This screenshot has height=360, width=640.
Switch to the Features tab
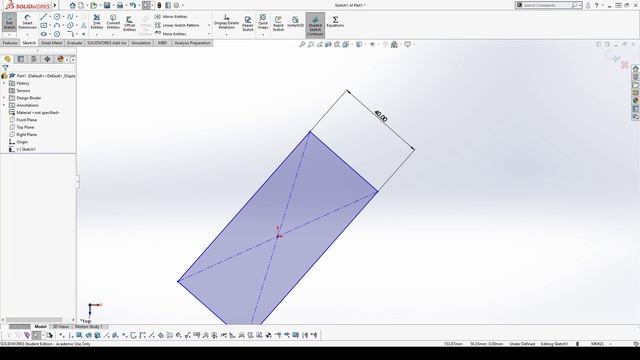tap(10, 43)
